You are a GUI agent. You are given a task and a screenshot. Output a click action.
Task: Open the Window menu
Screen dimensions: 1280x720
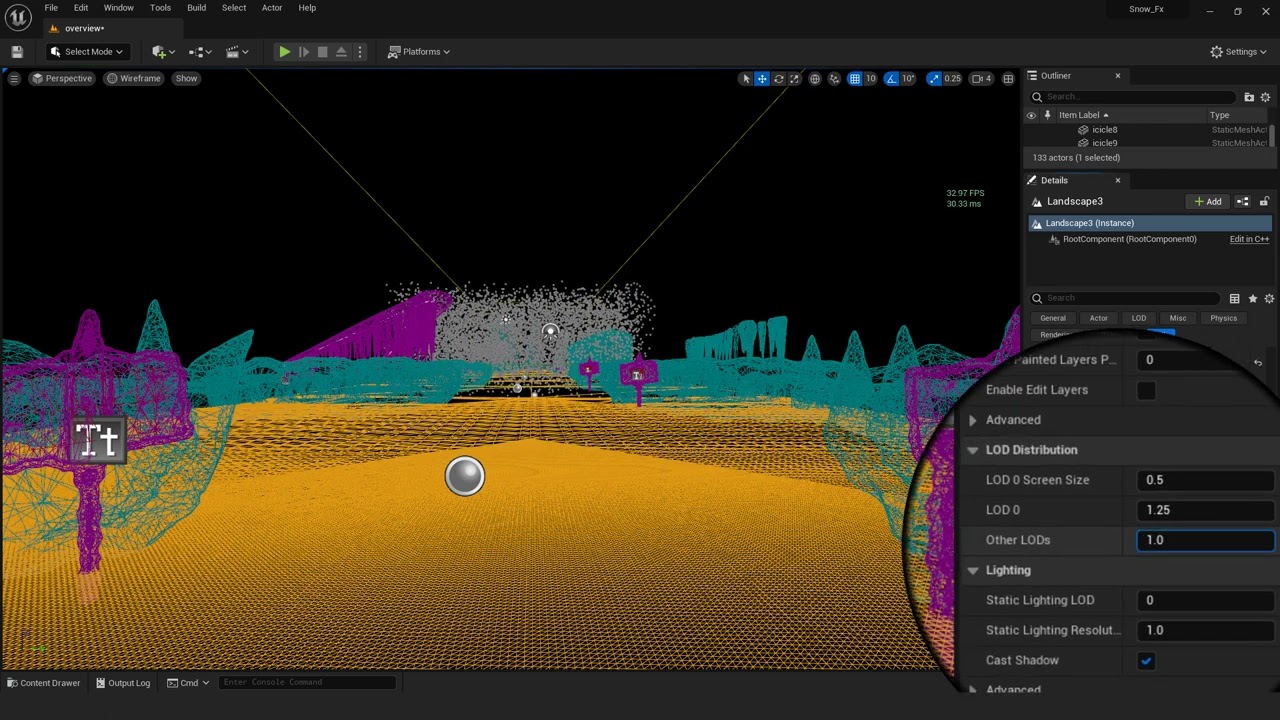[119, 8]
